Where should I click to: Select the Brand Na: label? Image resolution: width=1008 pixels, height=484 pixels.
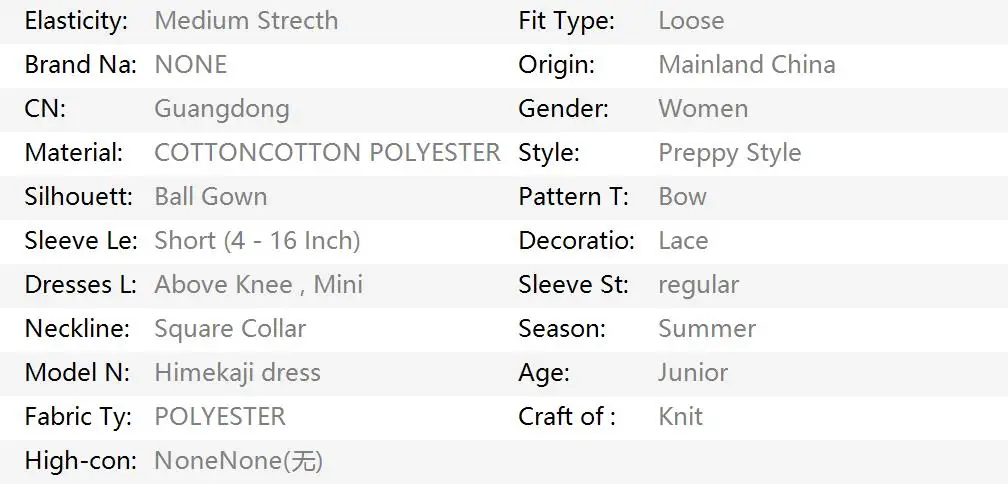pyautogui.click(x=80, y=64)
